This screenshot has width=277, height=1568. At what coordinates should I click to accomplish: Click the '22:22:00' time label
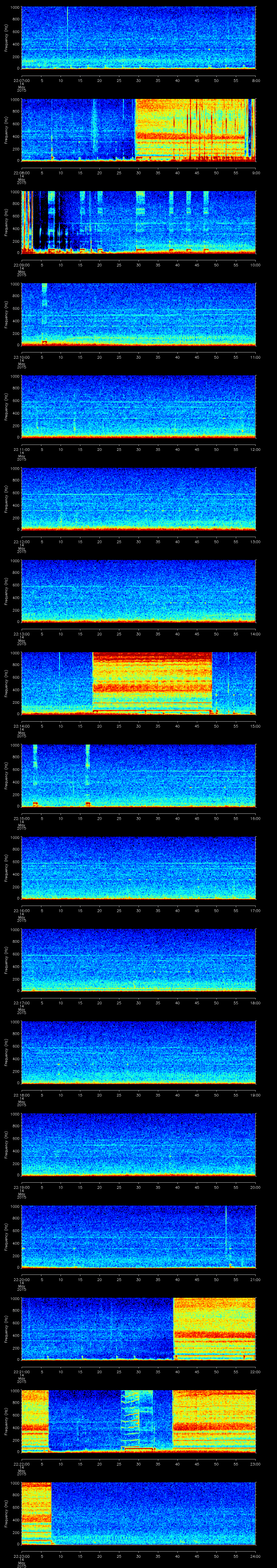point(21,1463)
